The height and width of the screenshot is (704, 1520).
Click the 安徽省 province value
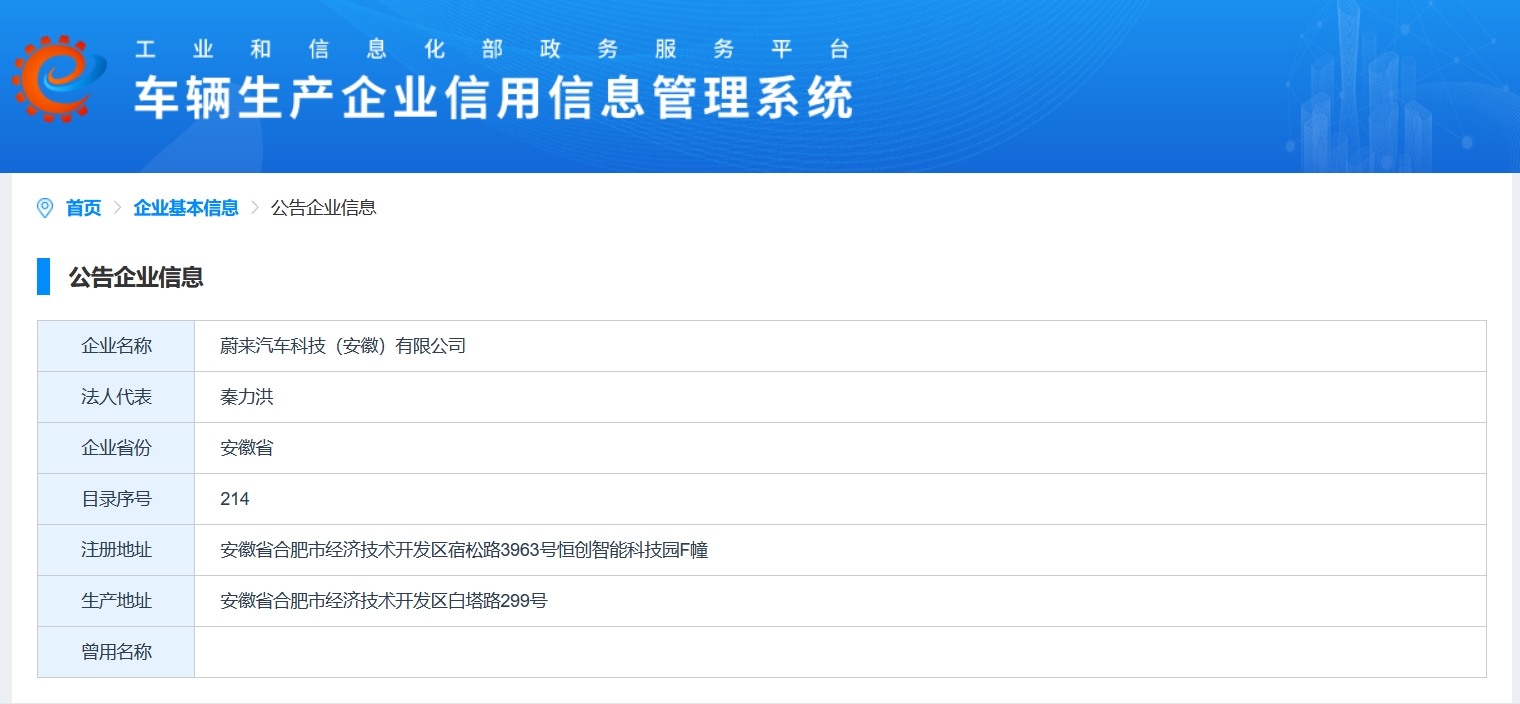point(247,448)
